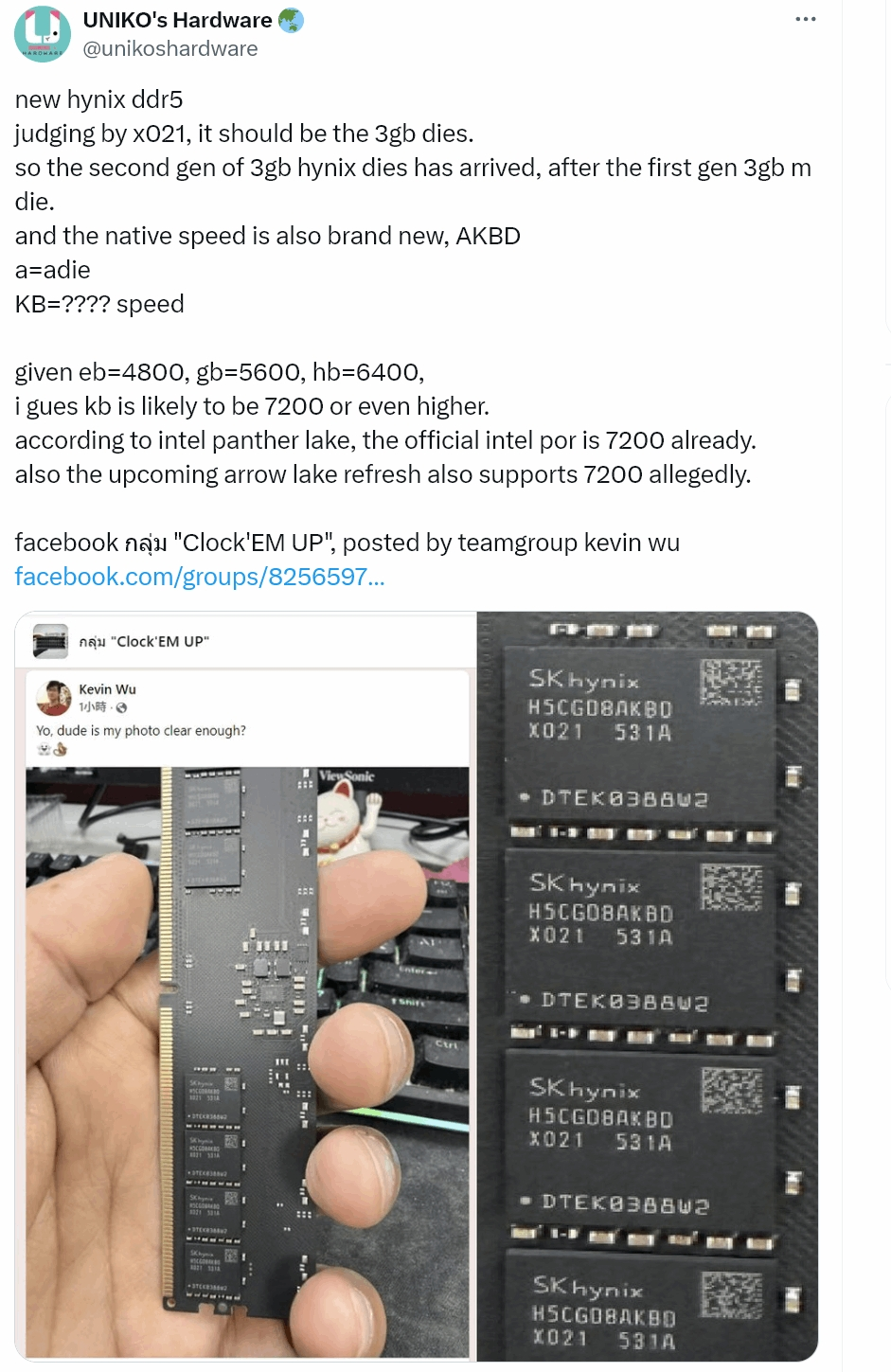Click the QR code on the topmost hynix chip
The image size is (891, 1372).
[731, 683]
